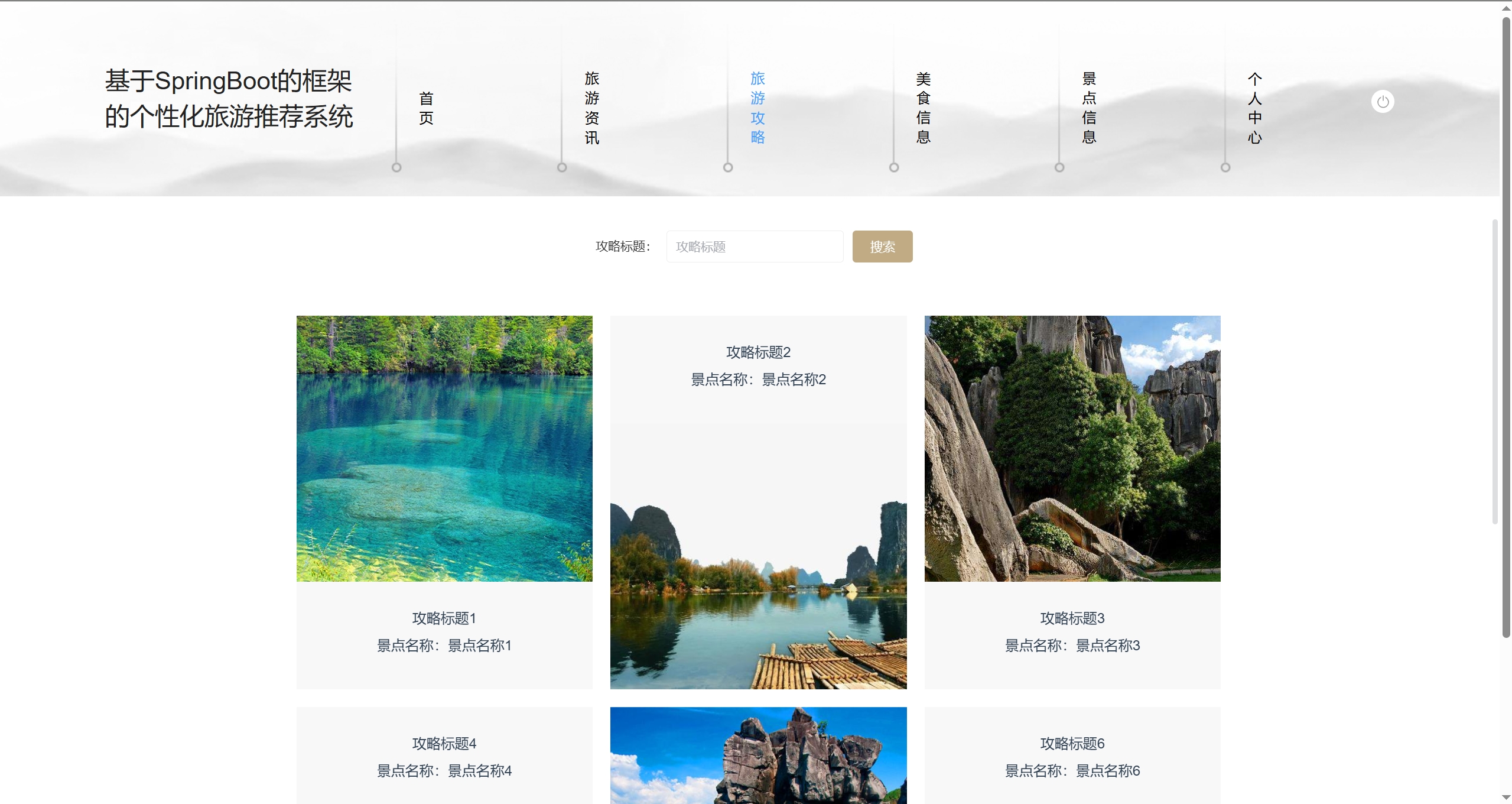Open the river and bamboo rafts photo
Screen dimensions: 1512x804
coord(758,556)
